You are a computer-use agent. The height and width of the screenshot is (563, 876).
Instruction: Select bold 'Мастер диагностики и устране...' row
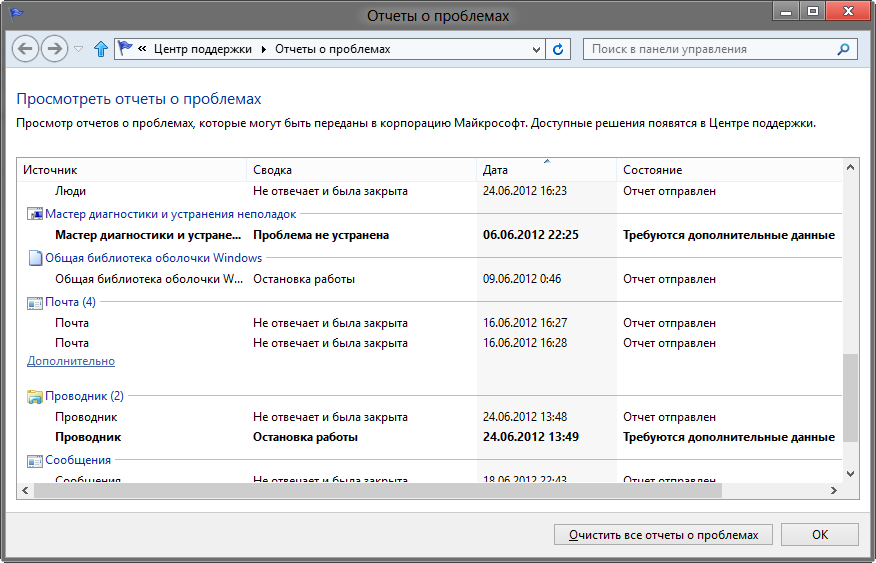tap(429, 235)
